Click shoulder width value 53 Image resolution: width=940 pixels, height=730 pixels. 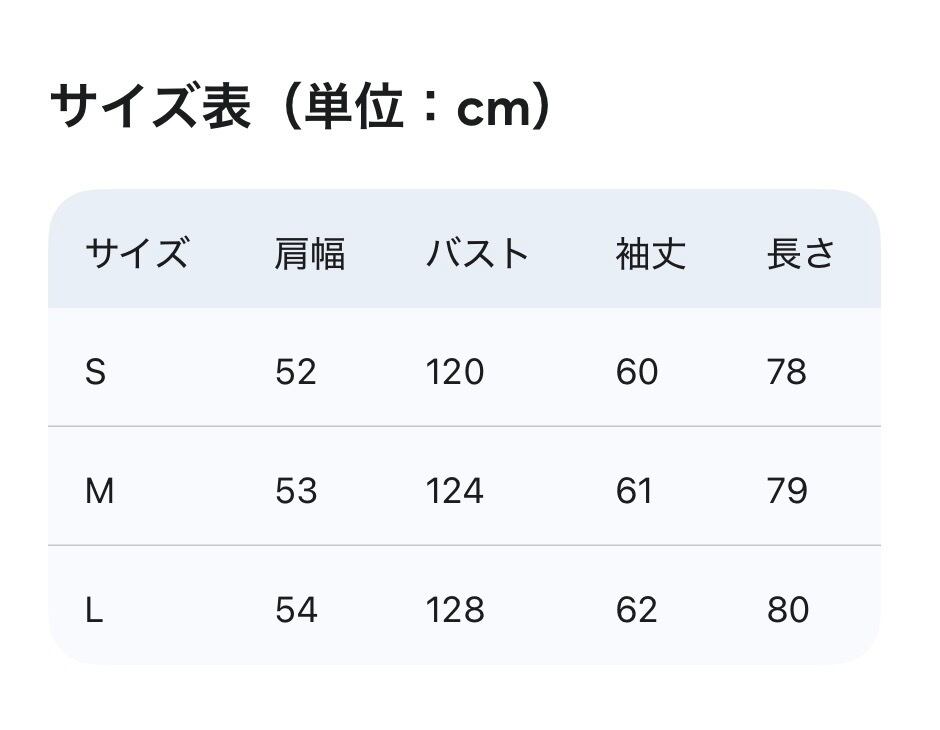(x=296, y=491)
